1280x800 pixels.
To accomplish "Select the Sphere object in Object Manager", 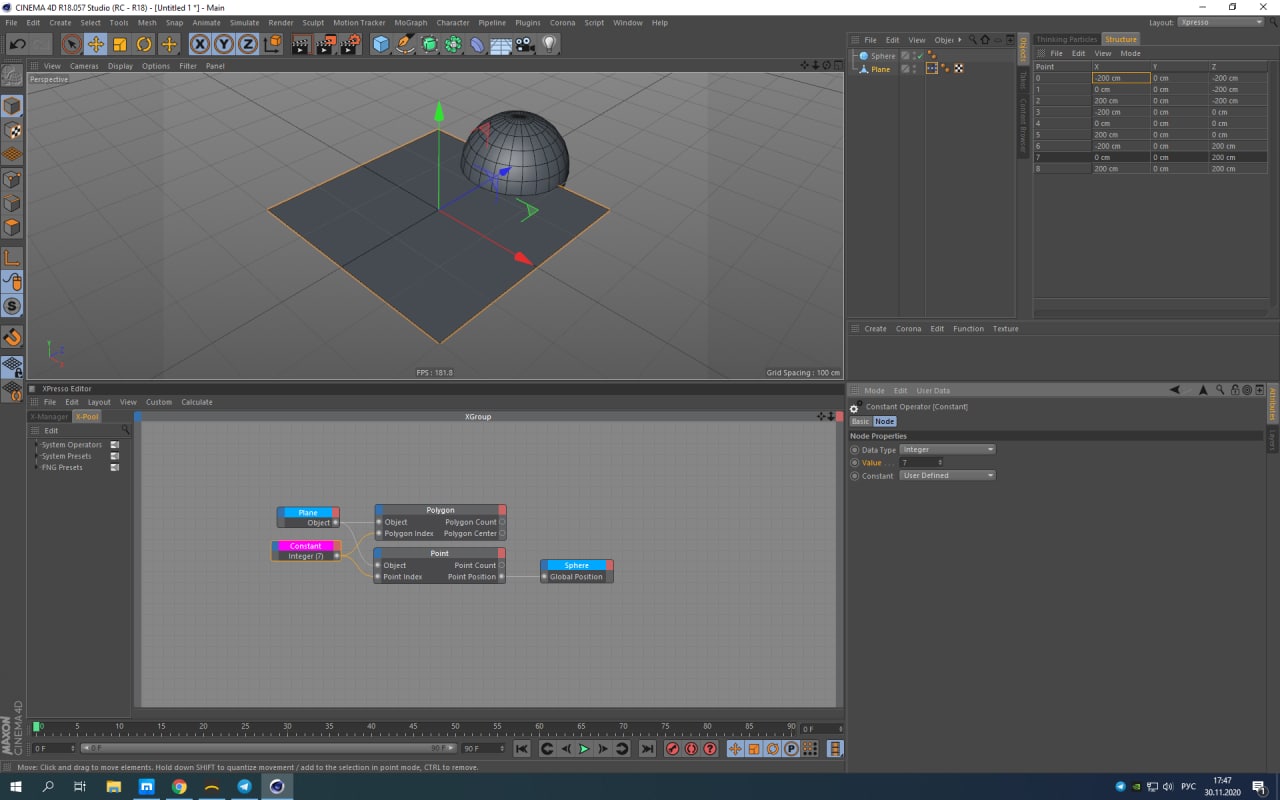I will click(883, 56).
